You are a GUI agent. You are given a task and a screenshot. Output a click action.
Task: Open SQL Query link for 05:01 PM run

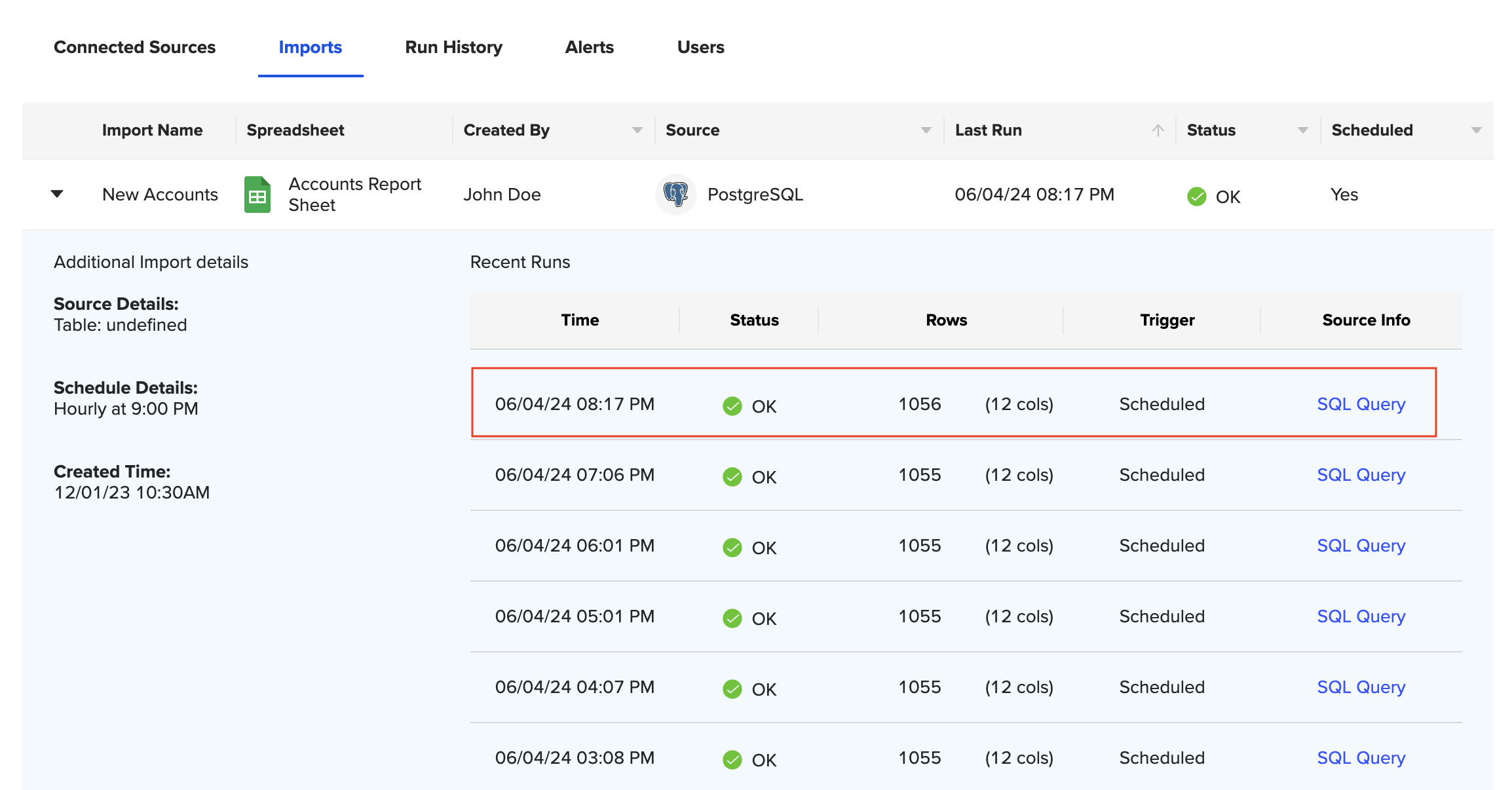[1361, 616]
